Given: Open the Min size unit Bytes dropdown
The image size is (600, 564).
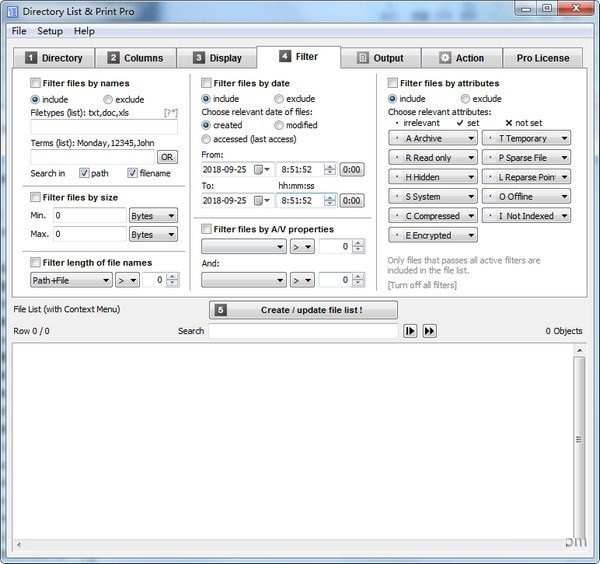Looking at the screenshot, I should (x=153, y=216).
